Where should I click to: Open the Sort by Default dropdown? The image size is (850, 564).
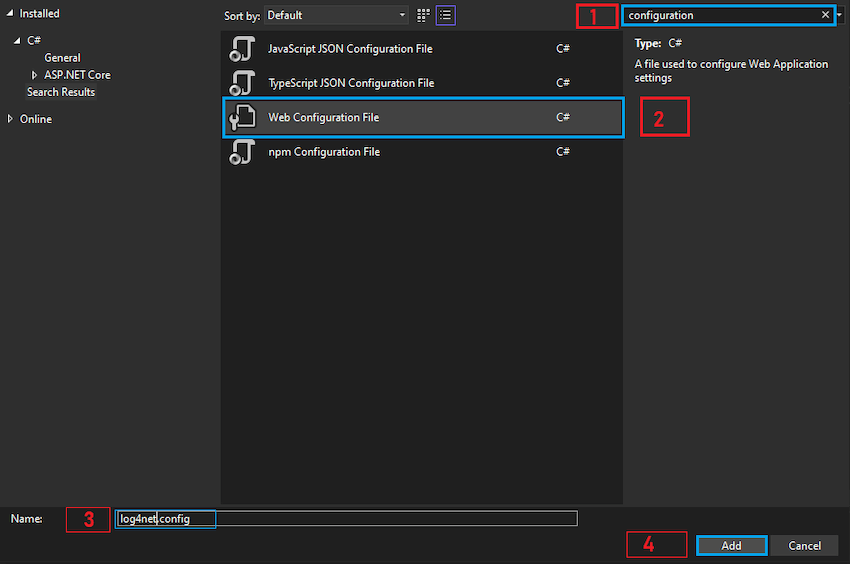coord(336,15)
